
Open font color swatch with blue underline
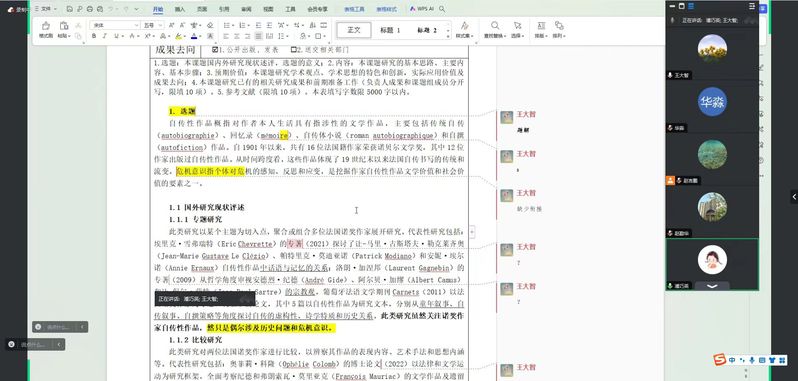194,36
